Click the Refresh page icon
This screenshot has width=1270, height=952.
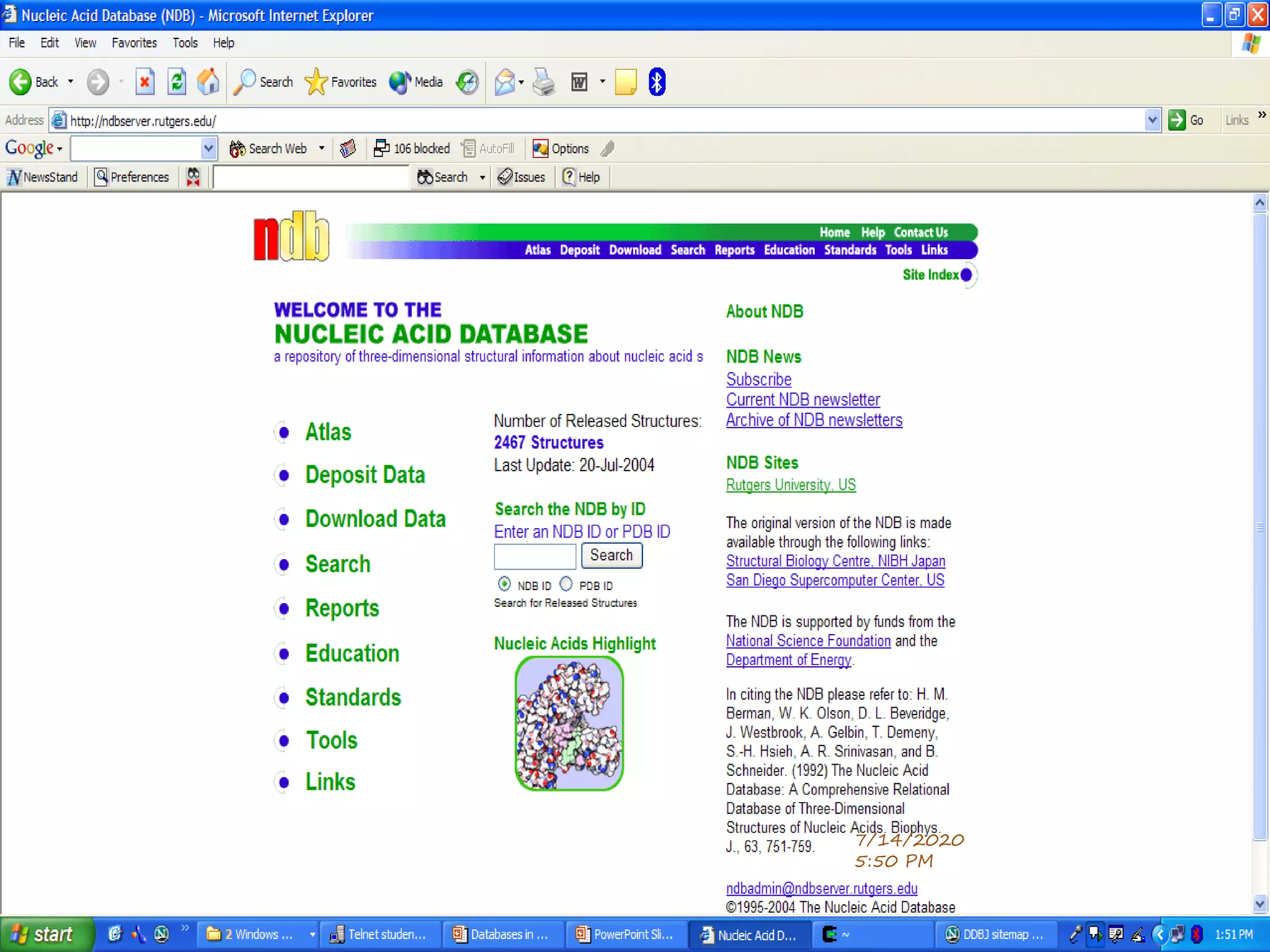177,82
